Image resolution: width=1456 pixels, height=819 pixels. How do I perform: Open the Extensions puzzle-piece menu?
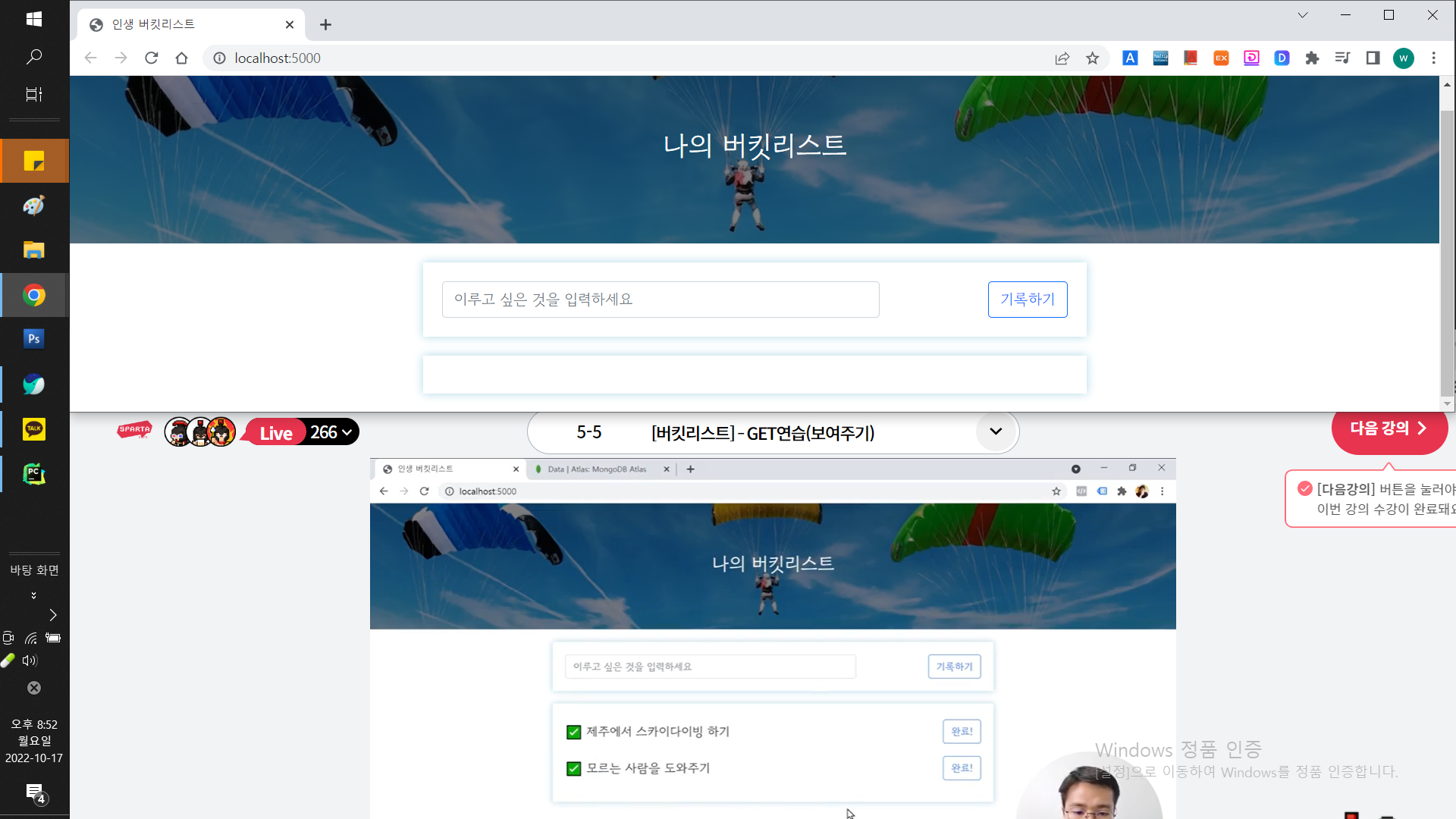click(1313, 58)
